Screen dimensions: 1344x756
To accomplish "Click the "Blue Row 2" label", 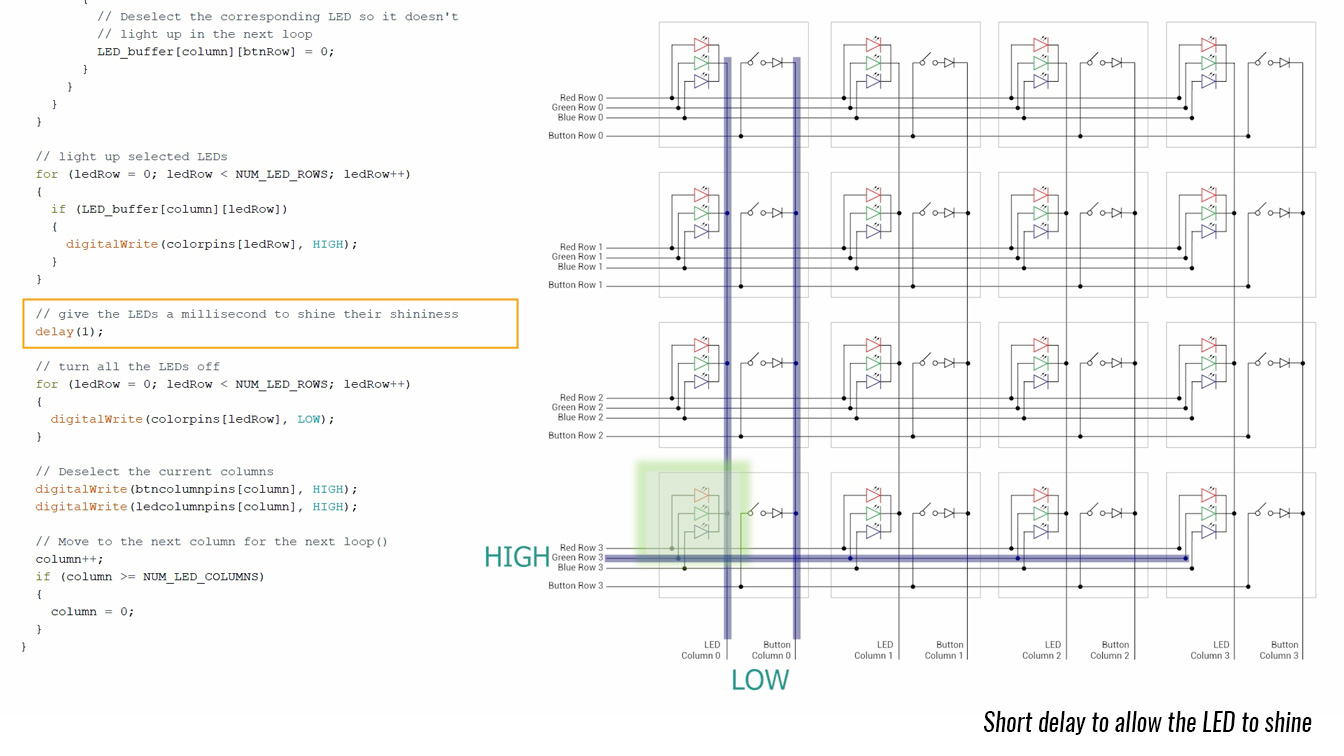I will (581, 418).
